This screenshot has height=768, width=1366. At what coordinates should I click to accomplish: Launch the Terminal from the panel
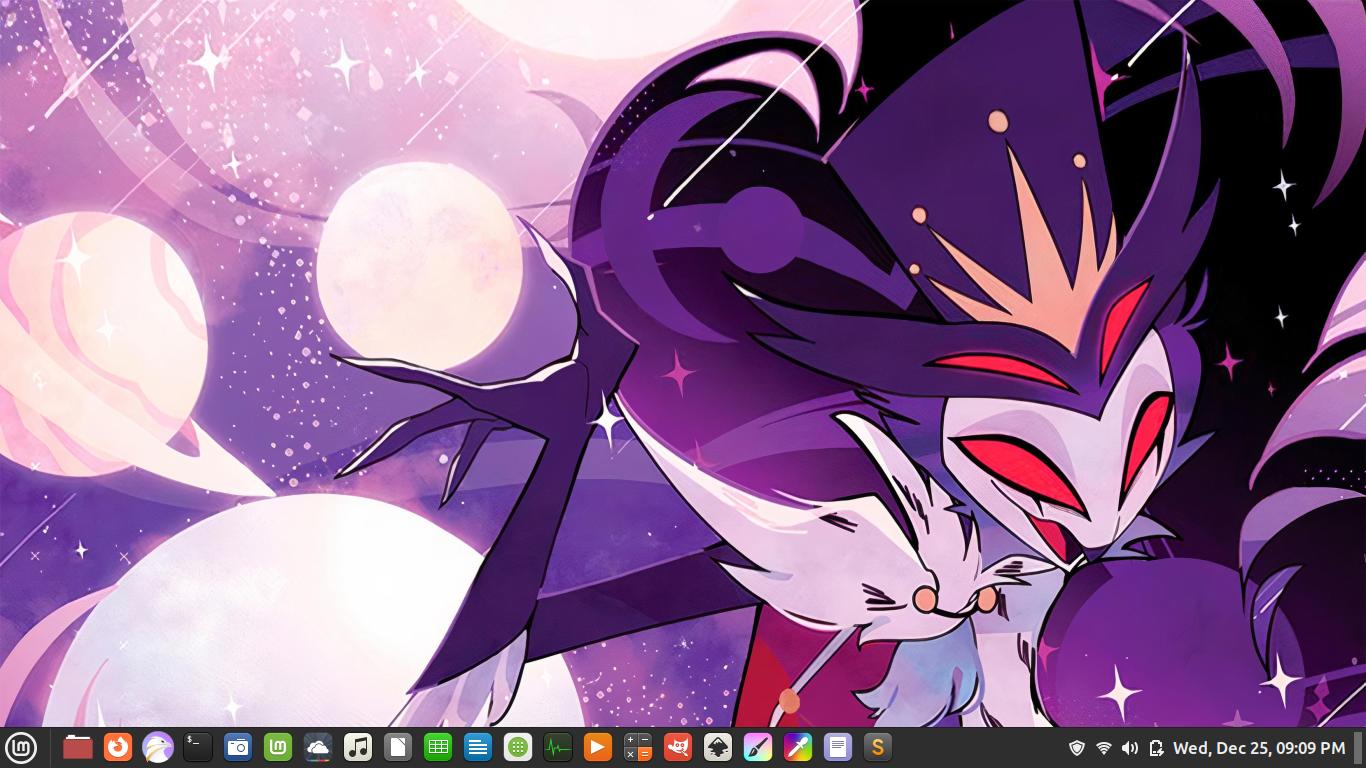click(x=198, y=747)
